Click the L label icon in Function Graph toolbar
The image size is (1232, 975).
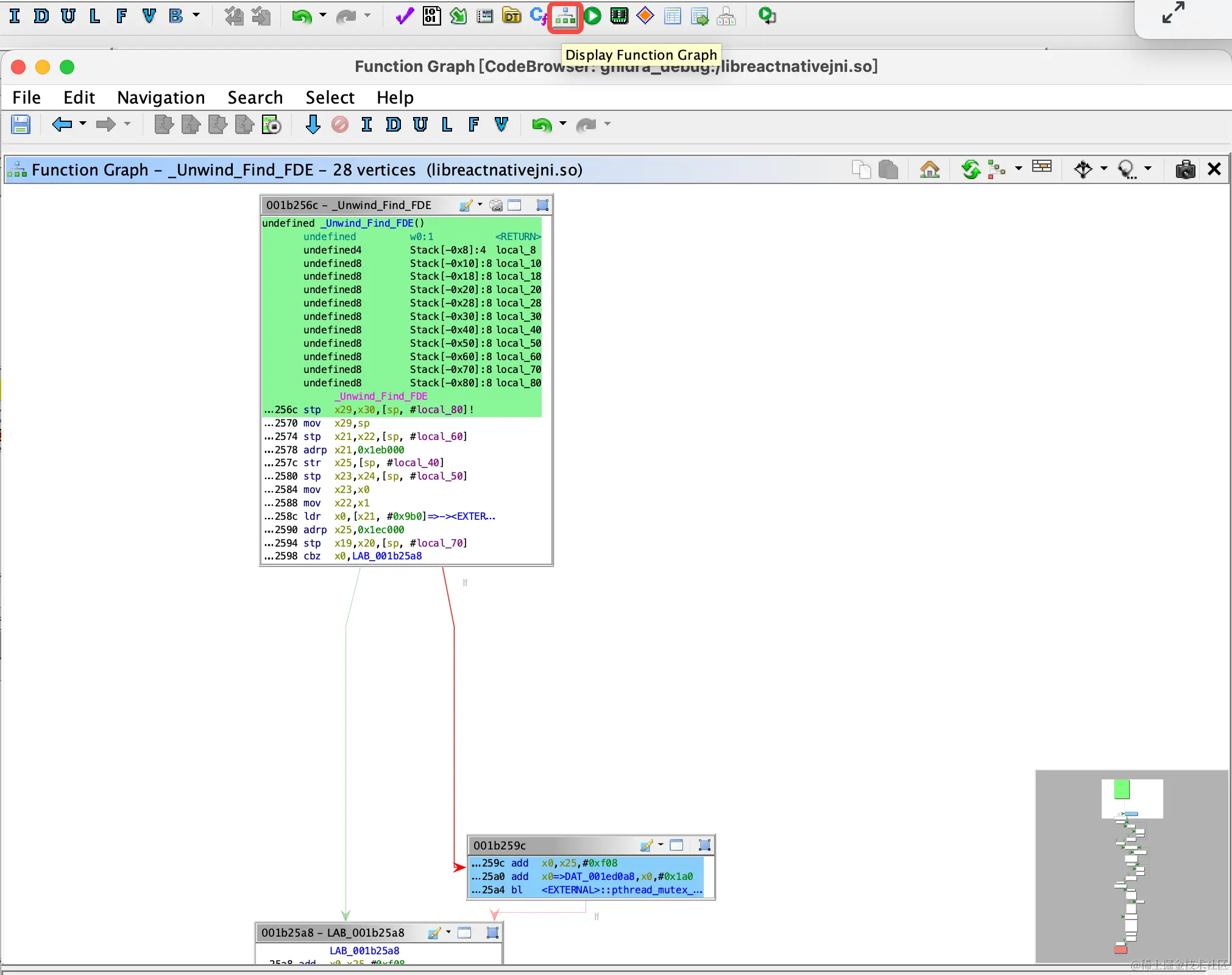tap(447, 125)
